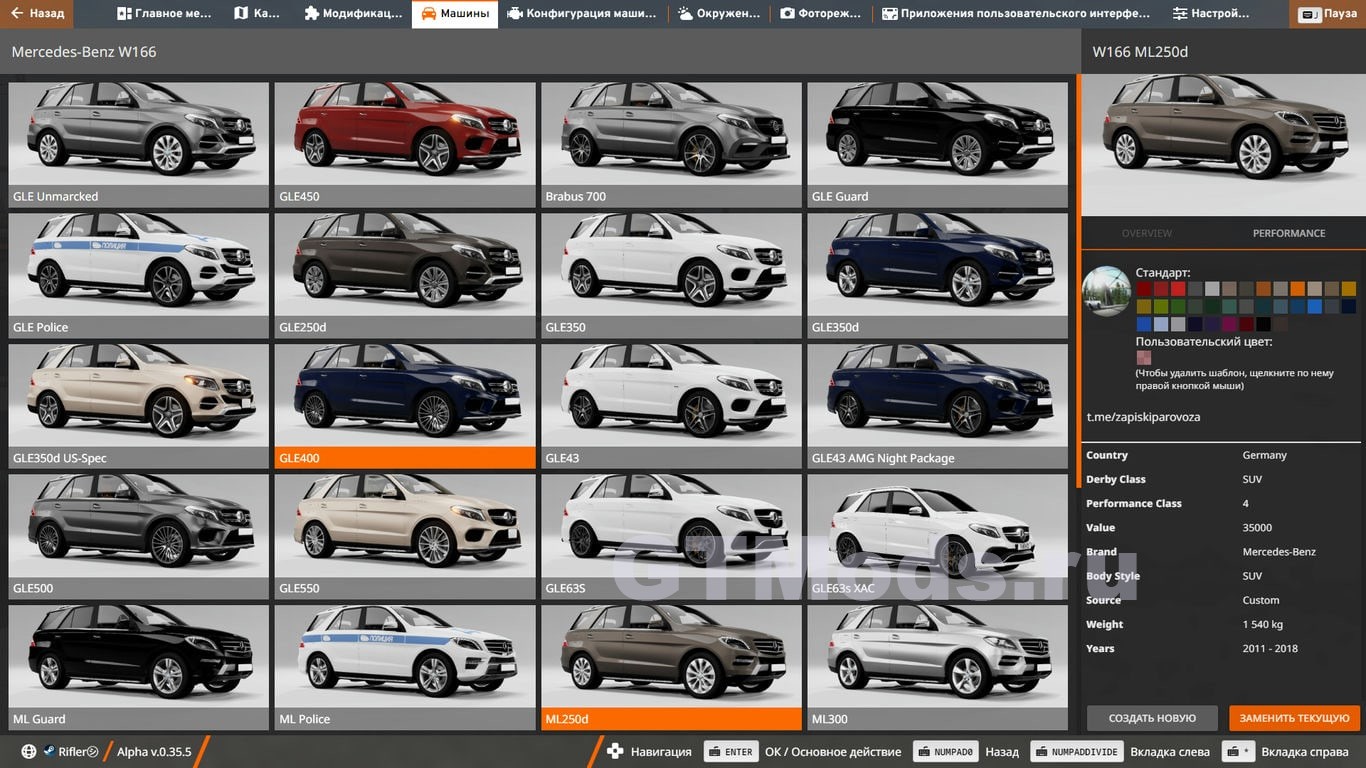Click the Пауза button
The width and height of the screenshot is (1366, 768).
(1327, 14)
